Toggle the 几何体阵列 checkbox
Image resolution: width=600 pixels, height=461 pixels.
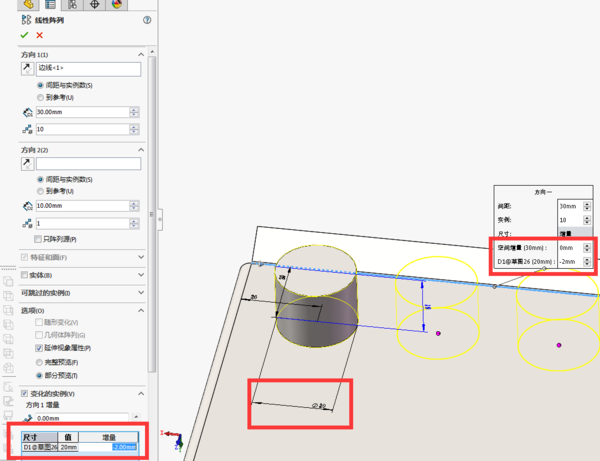point(39,335)
